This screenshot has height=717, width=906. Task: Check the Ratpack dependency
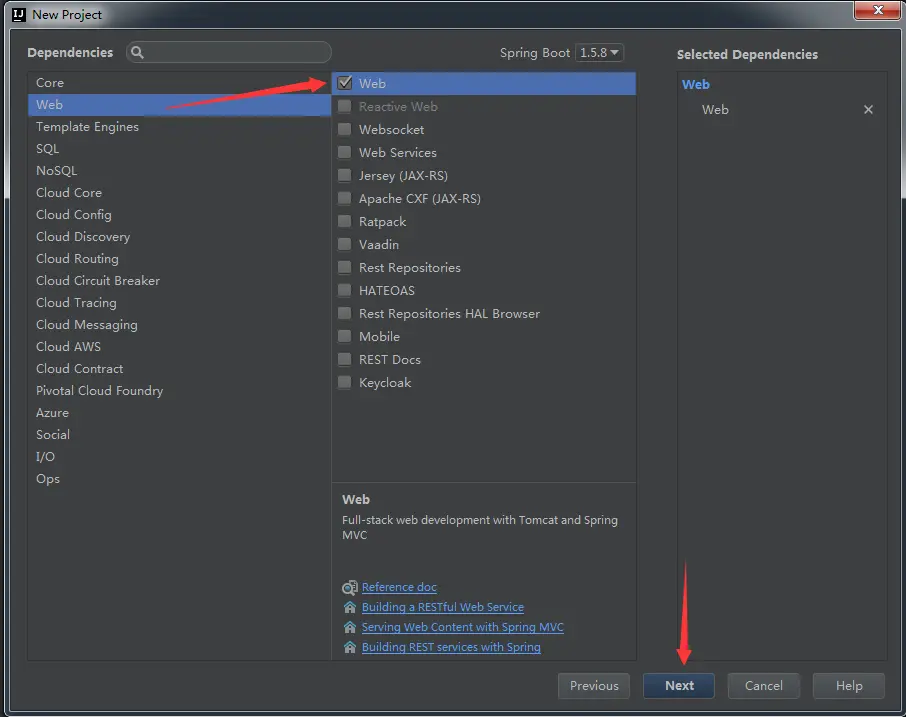344,222
